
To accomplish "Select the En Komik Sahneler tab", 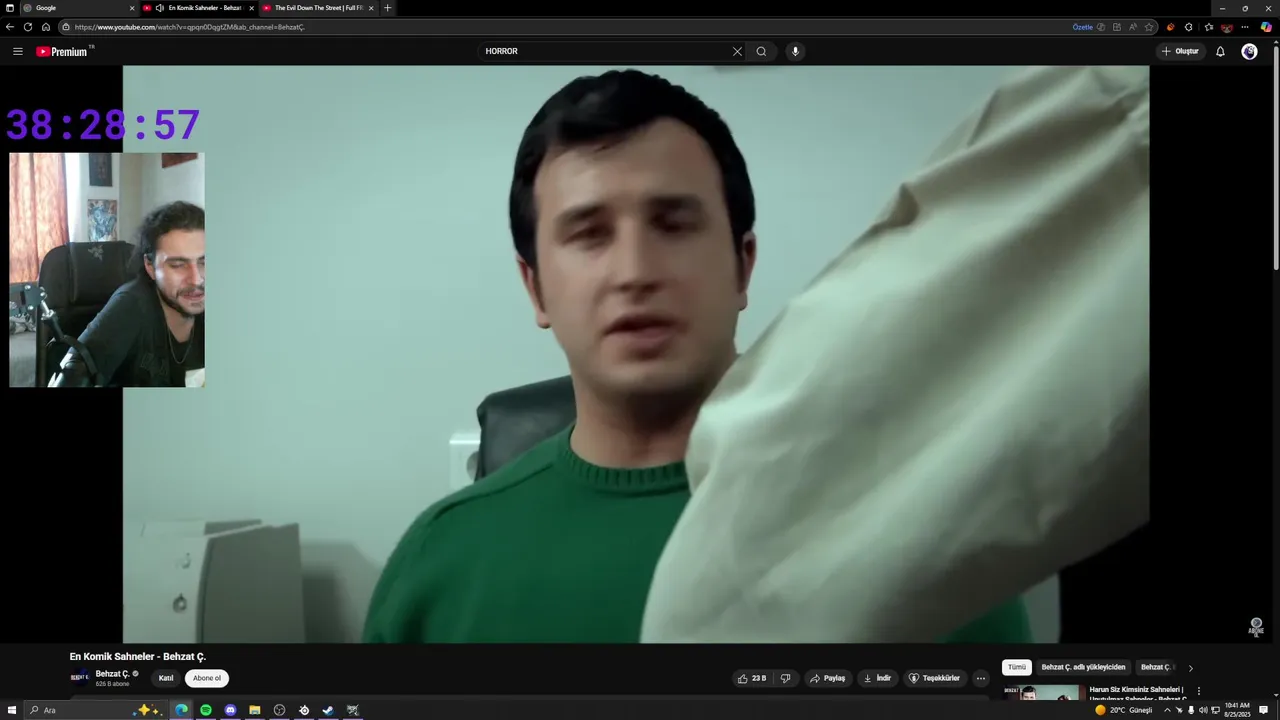I will click(x=205, y=8).
